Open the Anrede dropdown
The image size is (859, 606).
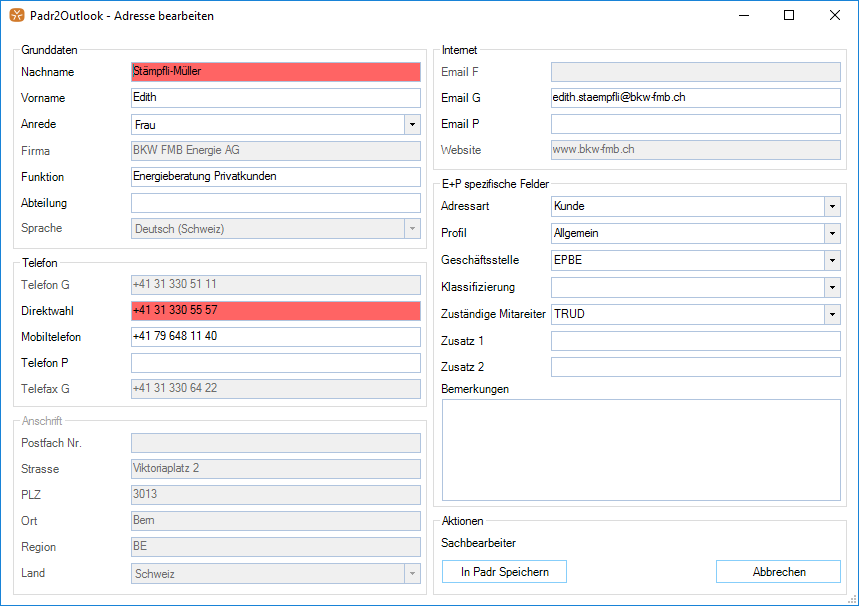click(x=412, y=125)
